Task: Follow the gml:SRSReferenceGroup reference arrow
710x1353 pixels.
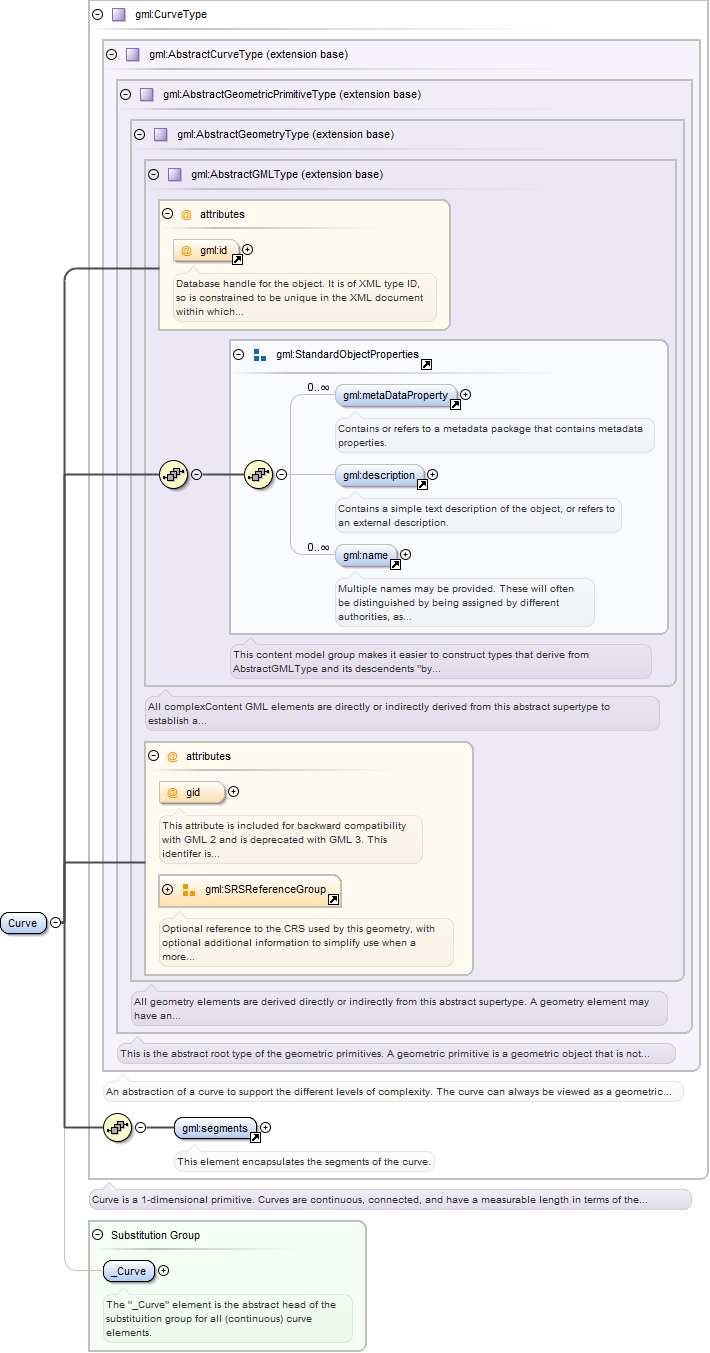Action: 333,900
